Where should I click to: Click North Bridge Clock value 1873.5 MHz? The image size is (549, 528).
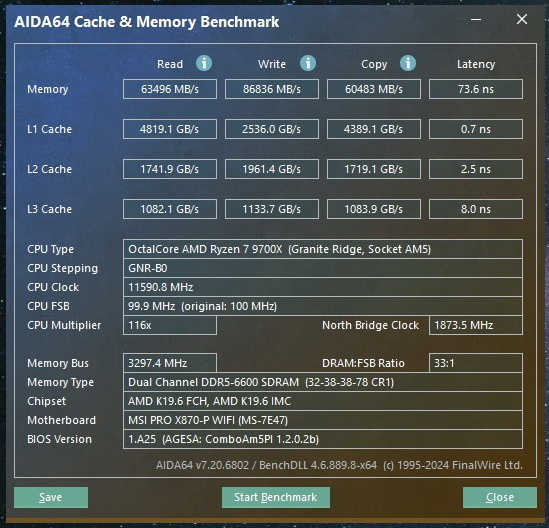coord(476,325)
